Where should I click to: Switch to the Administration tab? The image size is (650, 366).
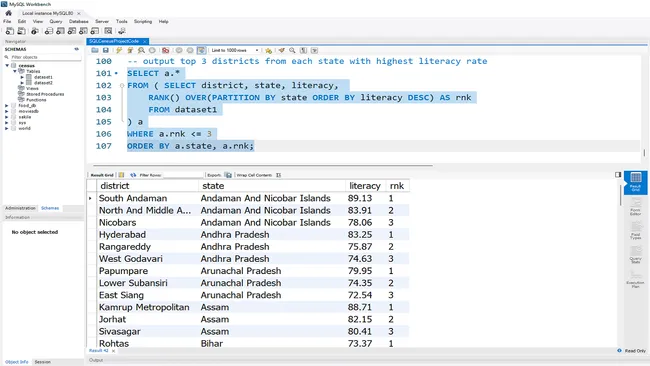pyautogui.click(x=20, y=208)
